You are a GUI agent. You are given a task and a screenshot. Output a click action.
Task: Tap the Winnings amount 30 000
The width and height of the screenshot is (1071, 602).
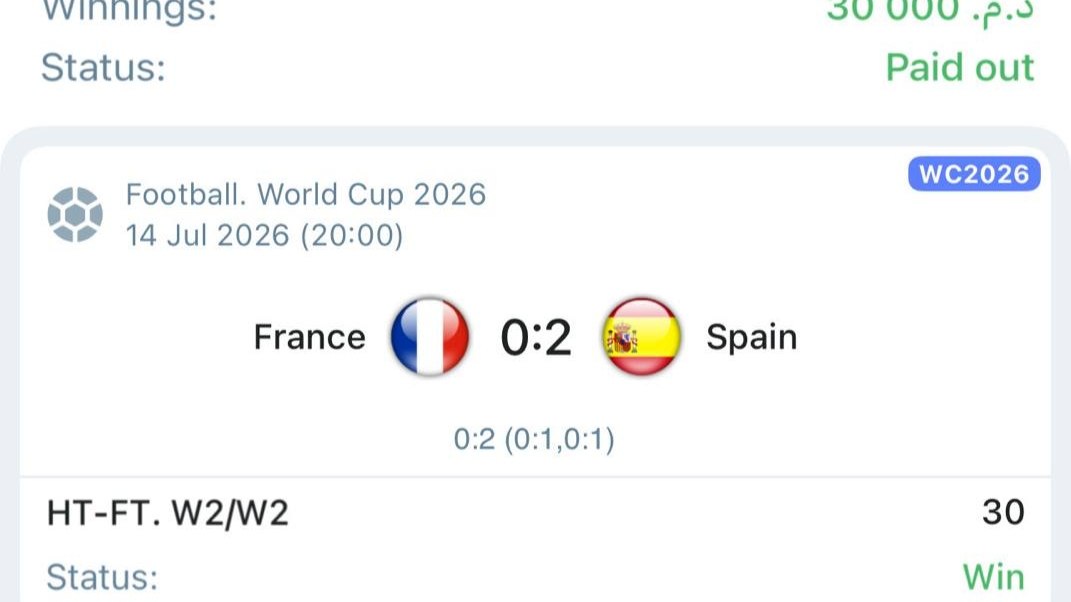click(x=893, y=10)
